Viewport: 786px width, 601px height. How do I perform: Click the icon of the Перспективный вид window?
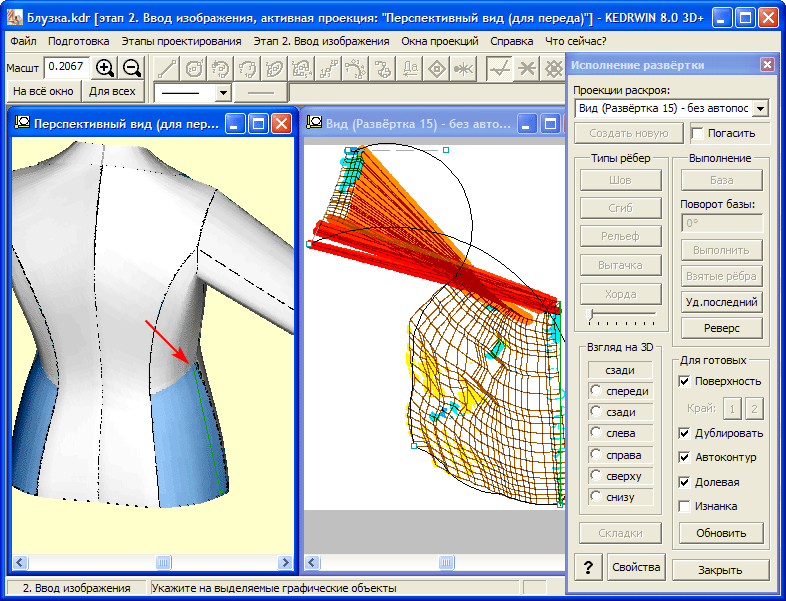pos(22,122)
